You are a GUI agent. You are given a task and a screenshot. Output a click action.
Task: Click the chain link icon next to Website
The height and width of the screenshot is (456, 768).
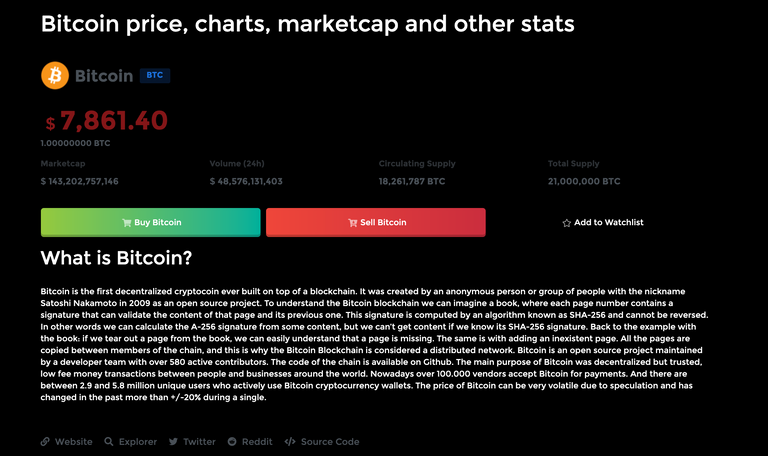[x=45, y=441]
